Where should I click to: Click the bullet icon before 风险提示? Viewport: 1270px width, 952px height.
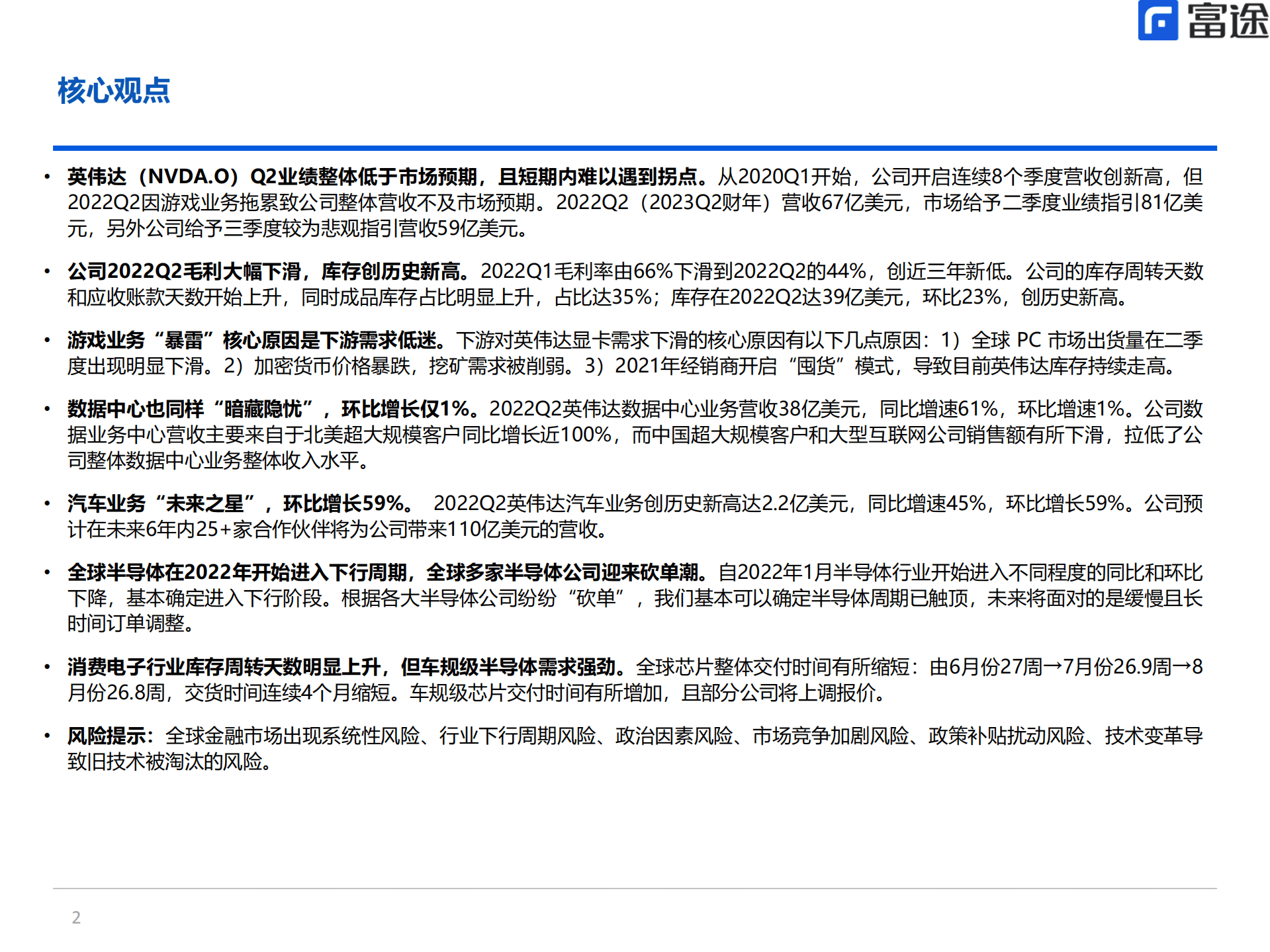47,736
